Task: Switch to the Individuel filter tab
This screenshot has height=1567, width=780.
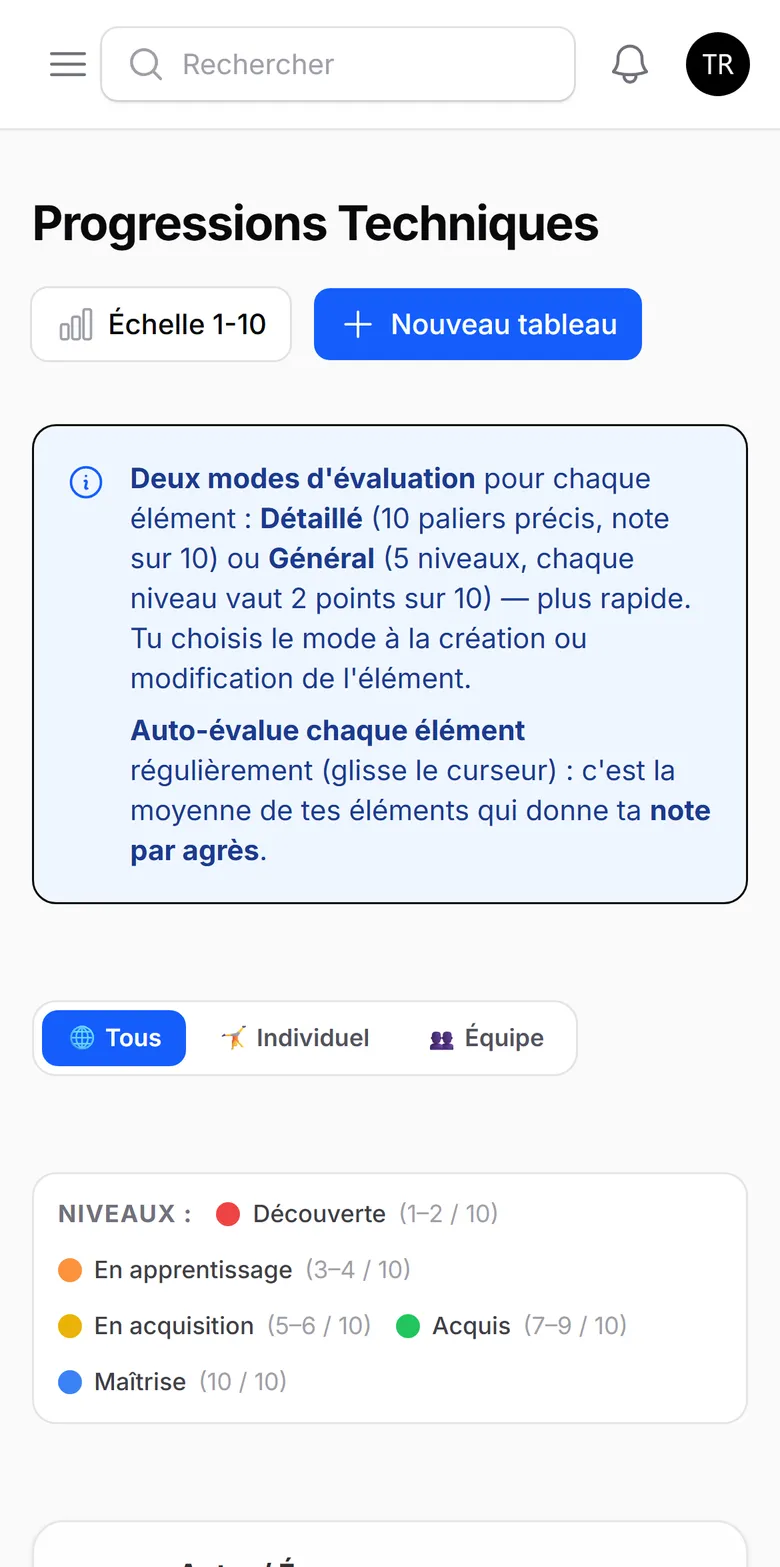Action: coord(295,1038)
